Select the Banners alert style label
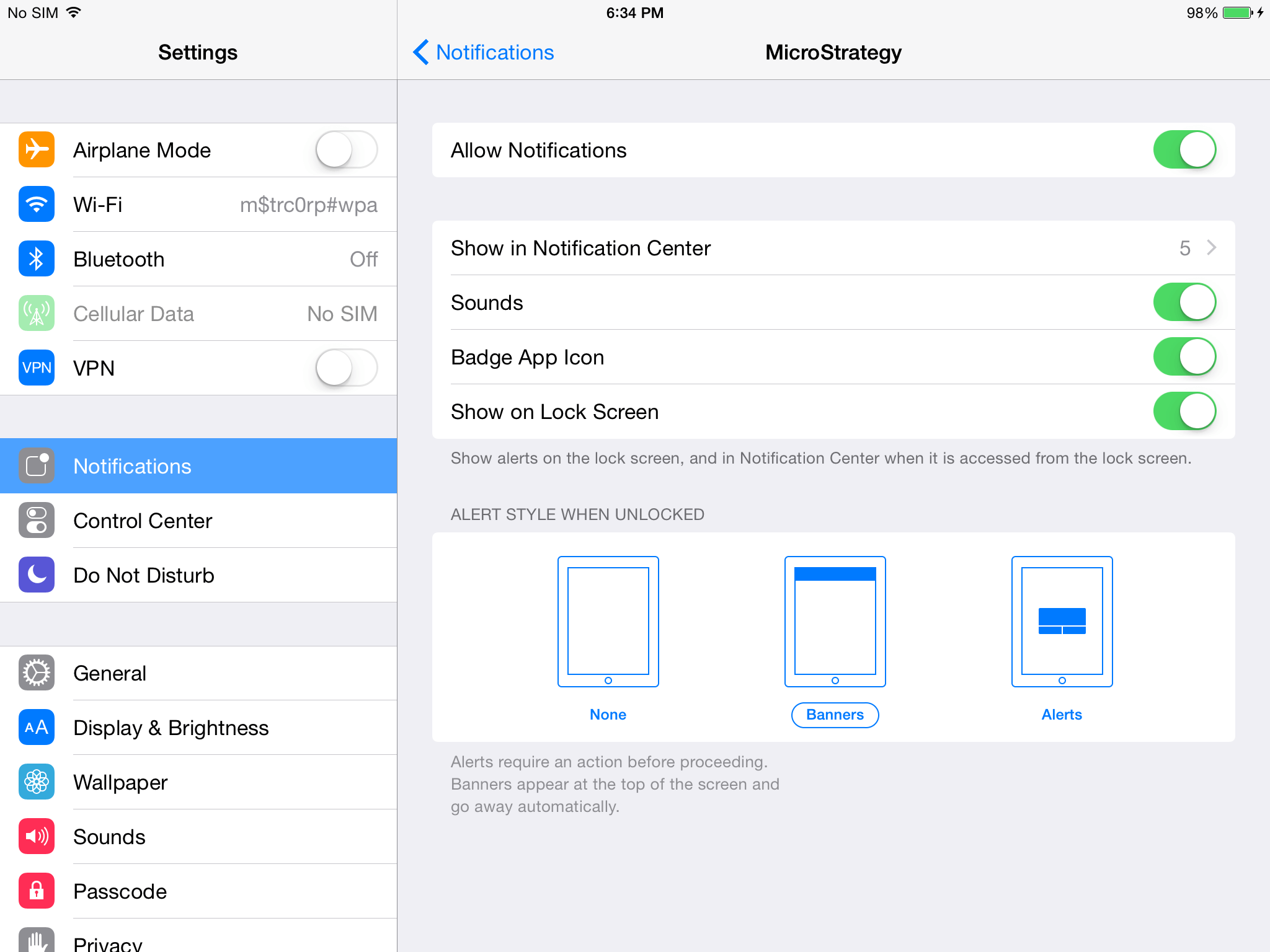The width and height of the screenshot is (1270, 952). (835, 715)
